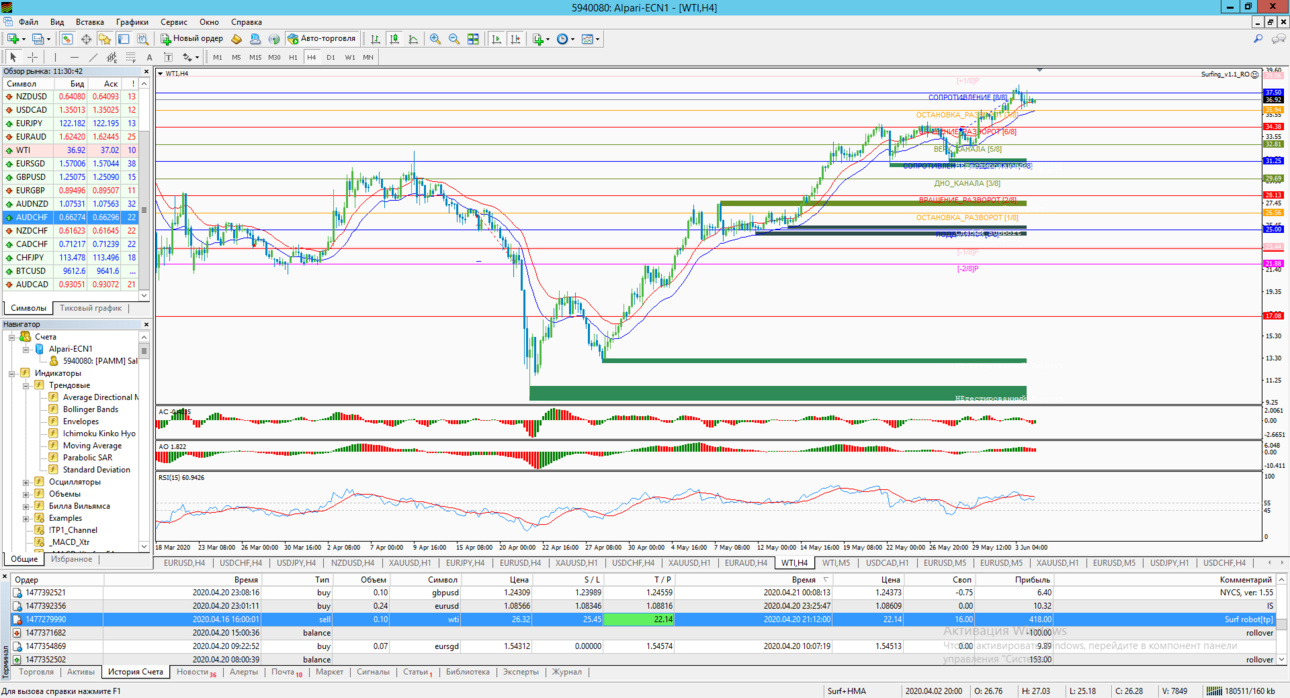1290x698 pixels.
Task: Open the New Chart toolbar icon
Action: pyautogui.click(x=12, y=39)
